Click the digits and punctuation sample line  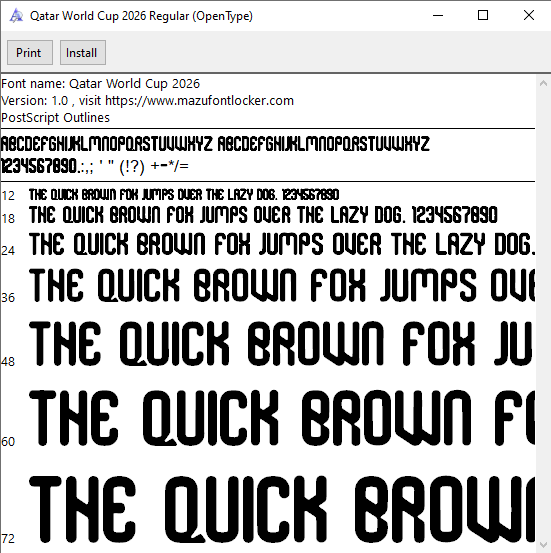95,166
